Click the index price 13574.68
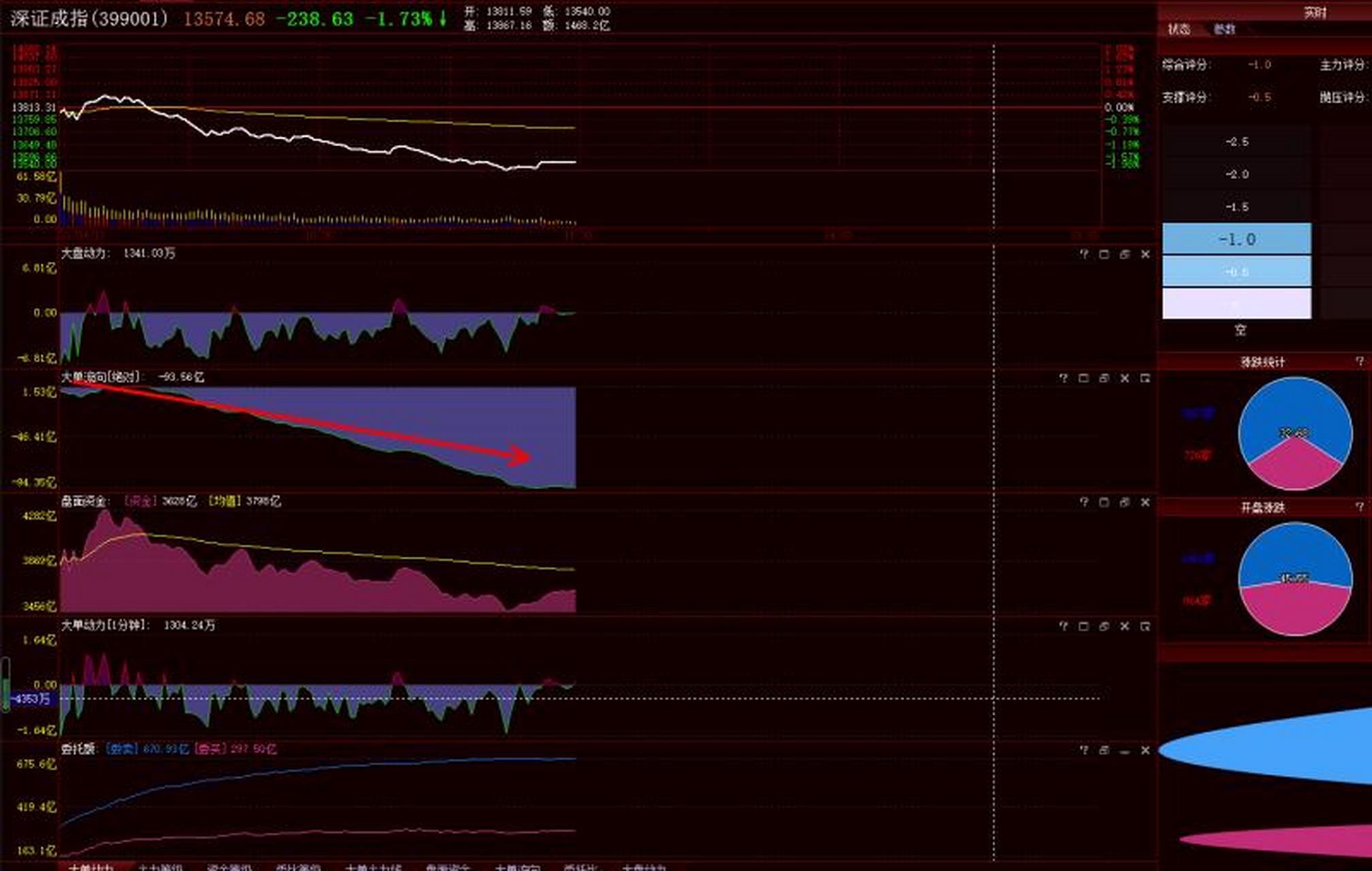Image resolution: width=1372 pixels, height=871 pixels. (x=224, y=19)
